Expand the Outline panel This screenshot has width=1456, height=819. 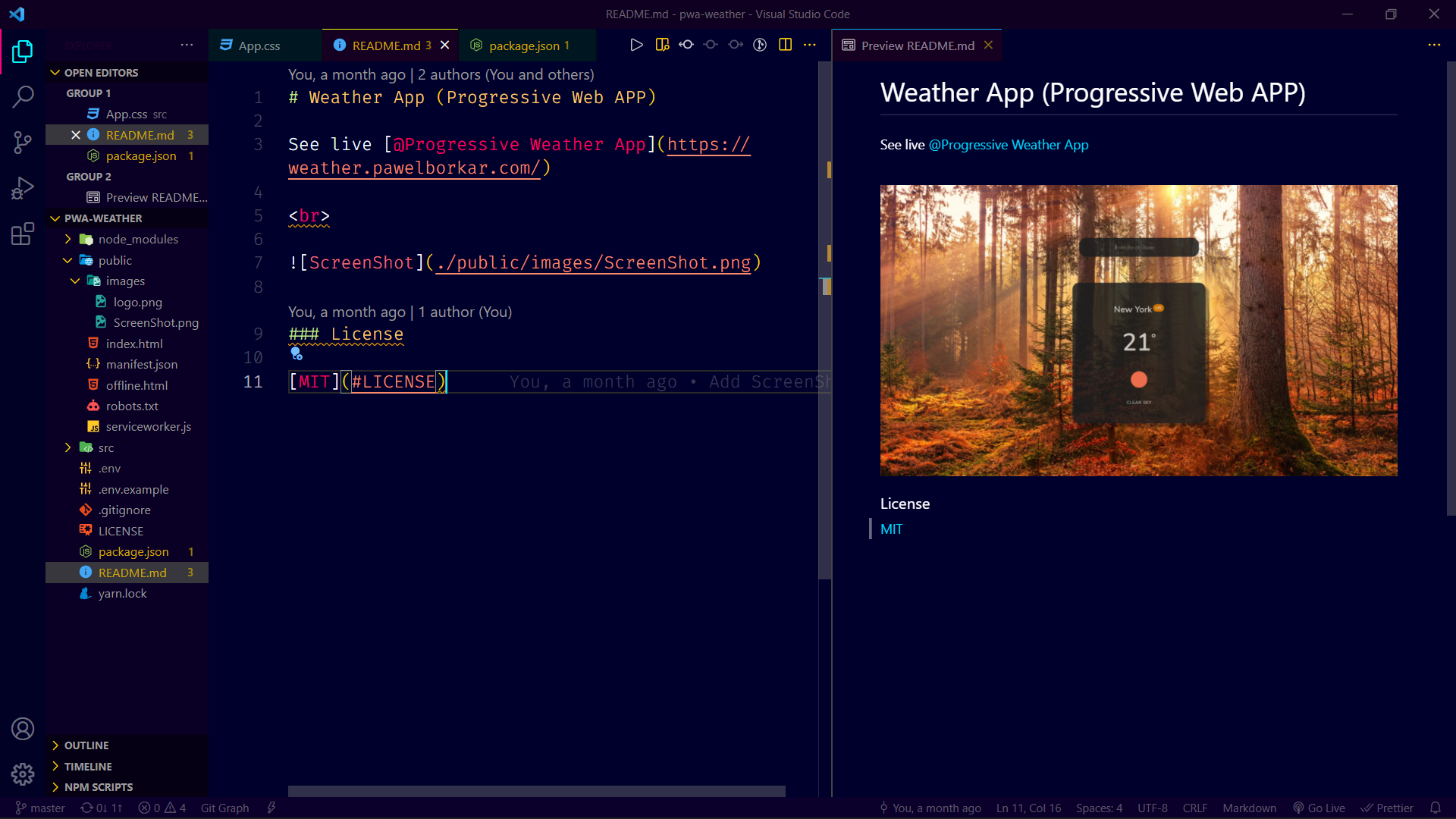pyautogui.click(x=86, y=745)
